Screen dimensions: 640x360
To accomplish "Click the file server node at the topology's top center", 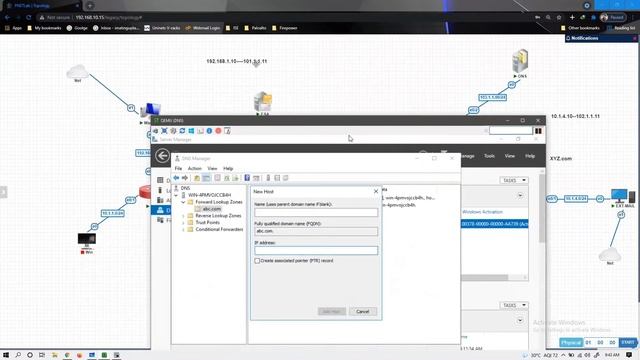I will click(x=263, y=101).
